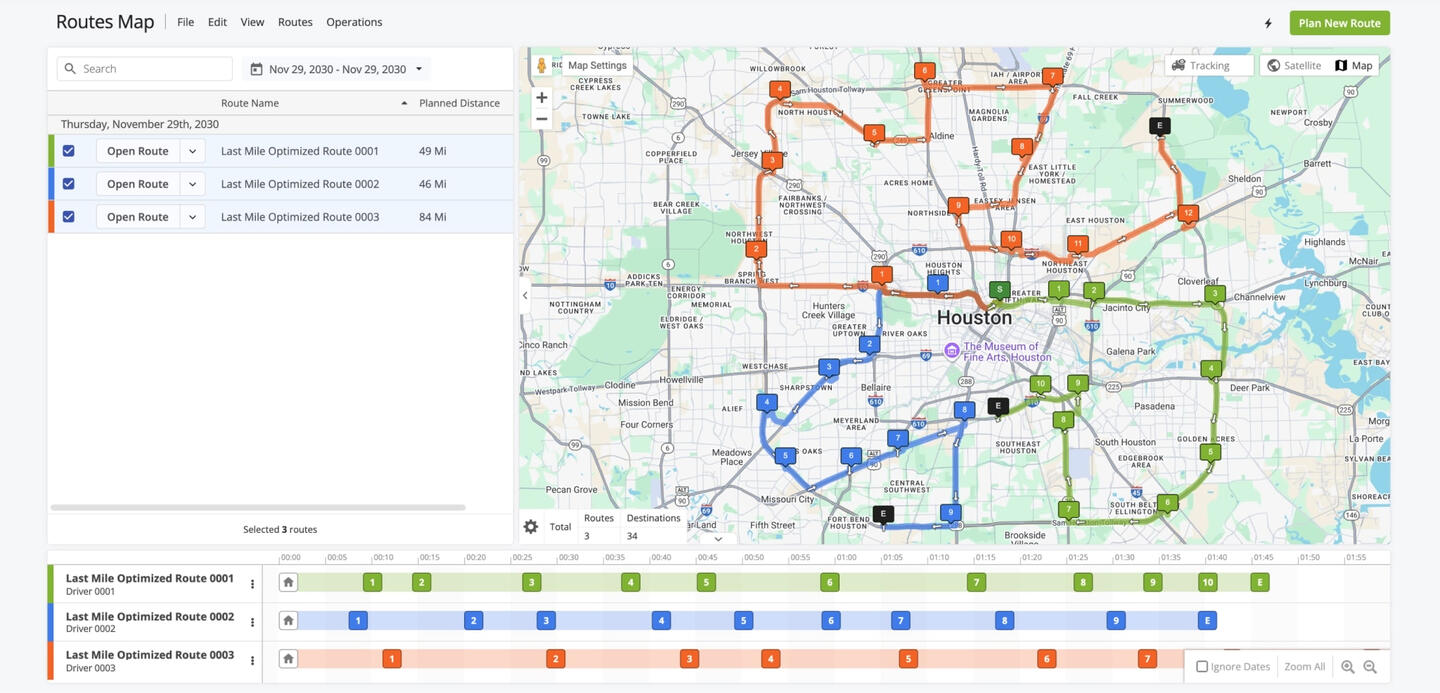Image resolution: width=1440 pixels, height=693 pixels.
Task: Switch the map to Satellite view
Action: tap(1294, 66)
